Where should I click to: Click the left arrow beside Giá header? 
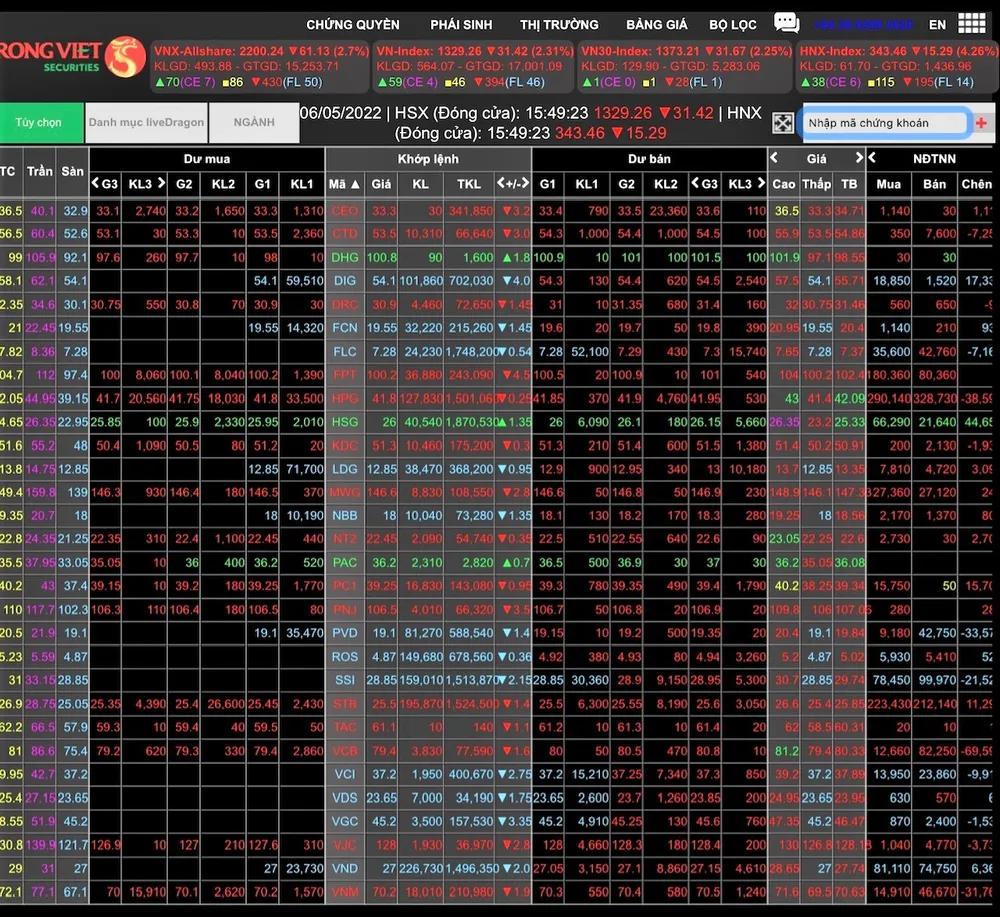pyautogui.click(x=774, y=158)
